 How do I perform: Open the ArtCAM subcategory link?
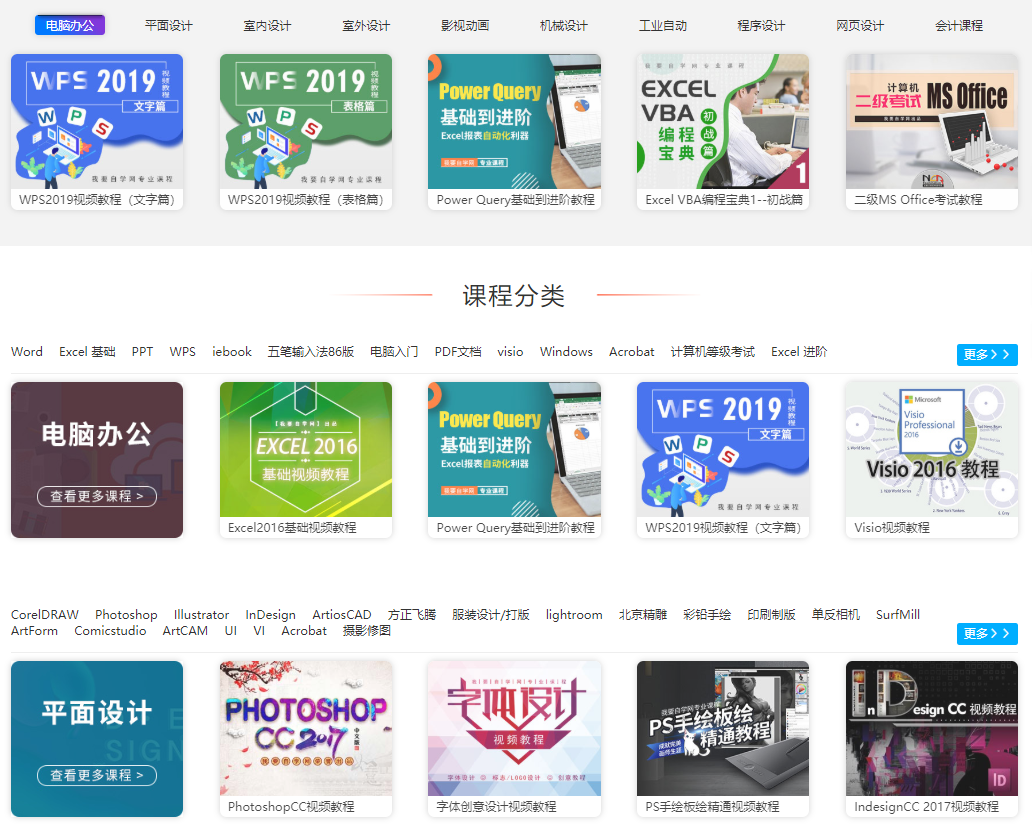tap(185, 630)
